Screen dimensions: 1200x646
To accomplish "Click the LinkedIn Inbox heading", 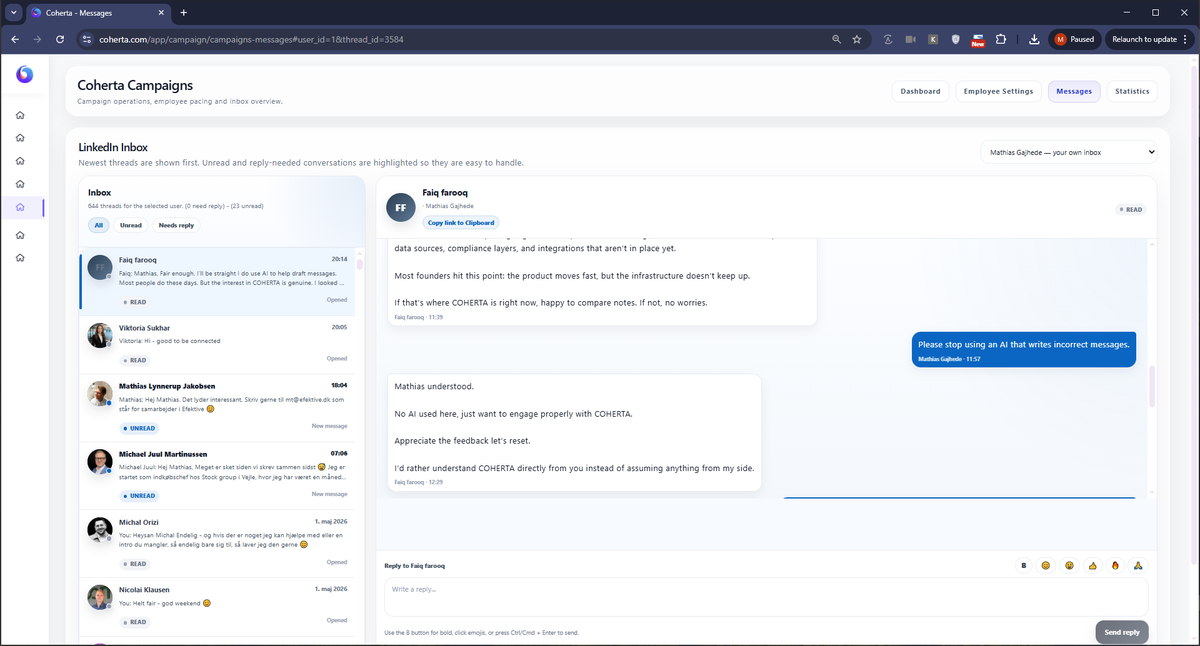I will 113,147.
